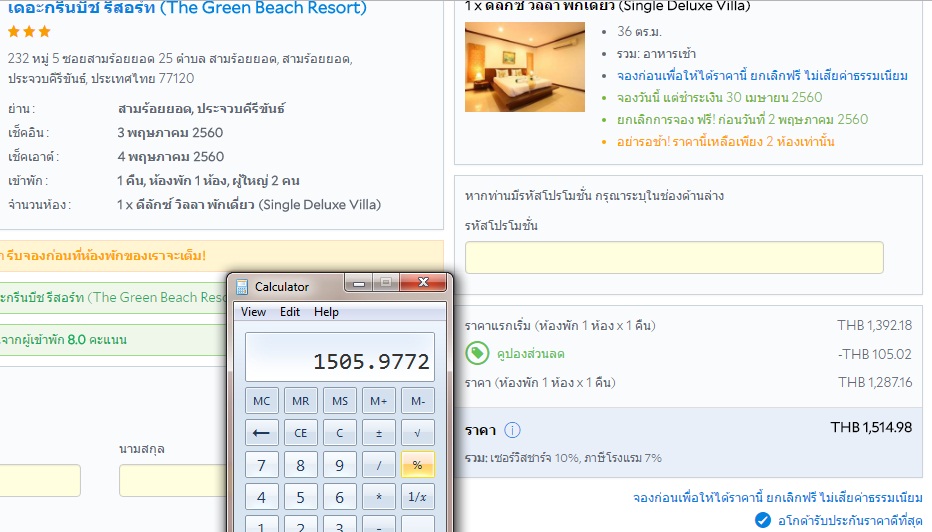Click the multiply asterisk button

pyautogui.click(x=379, y=497)
